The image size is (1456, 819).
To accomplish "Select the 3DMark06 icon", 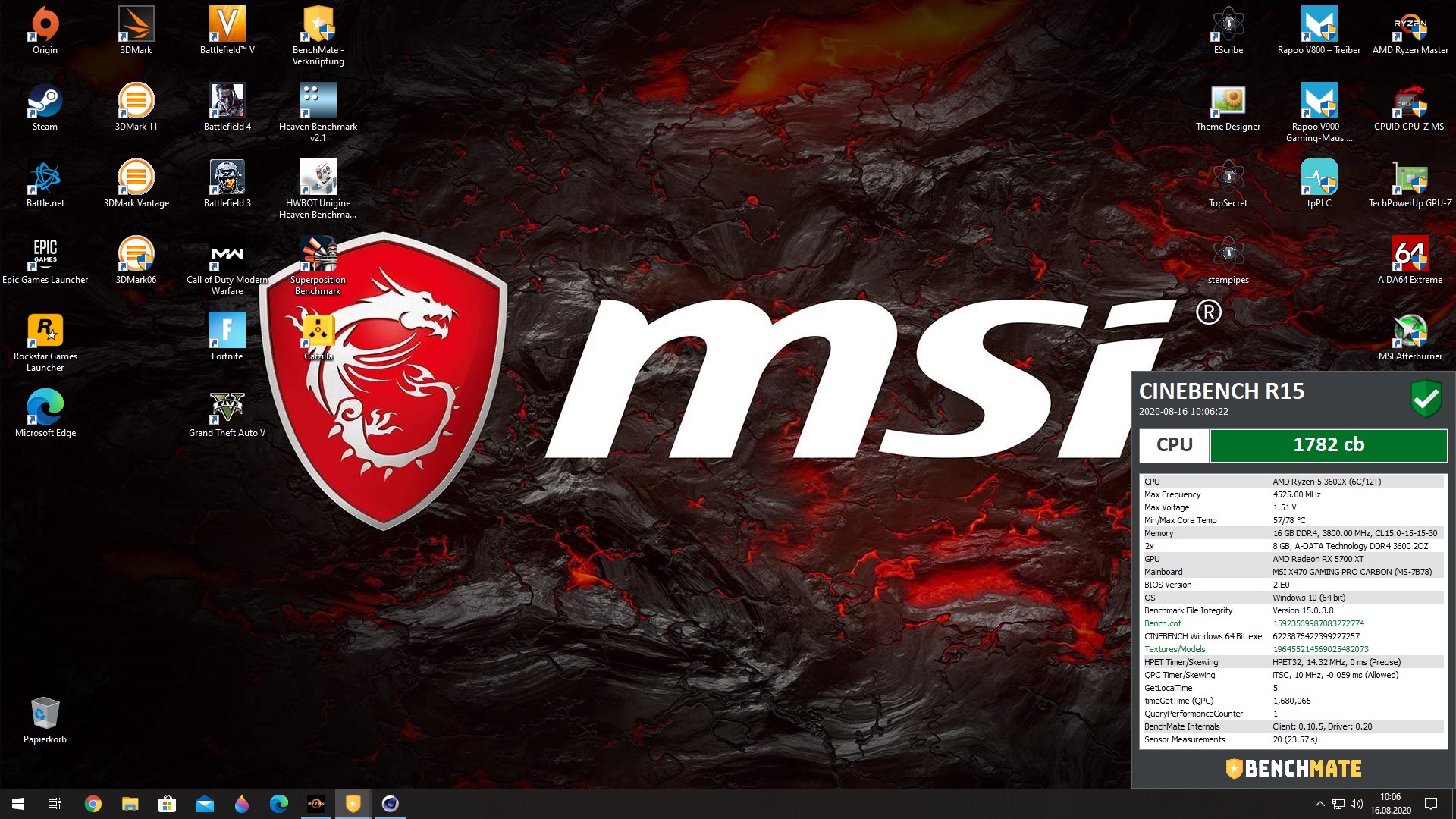I will pos(136,261).
